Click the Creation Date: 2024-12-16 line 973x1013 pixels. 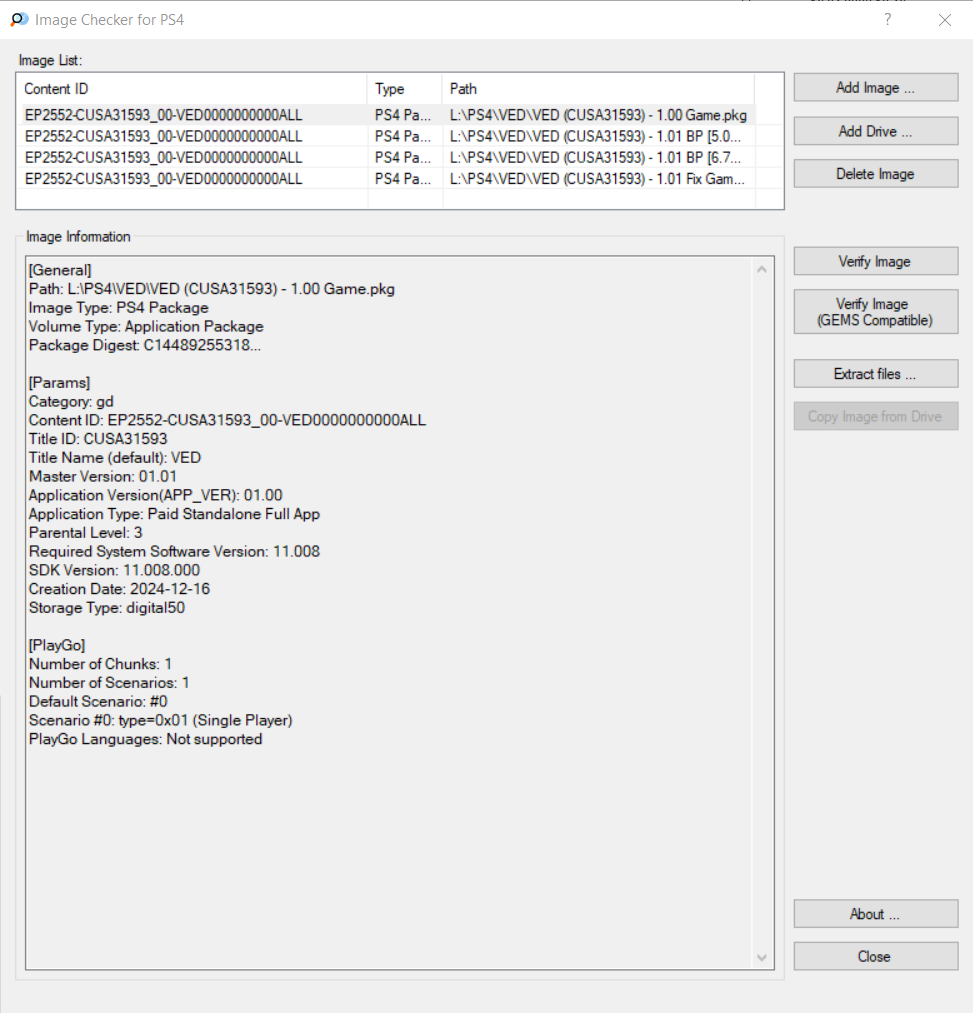(120, 589)
